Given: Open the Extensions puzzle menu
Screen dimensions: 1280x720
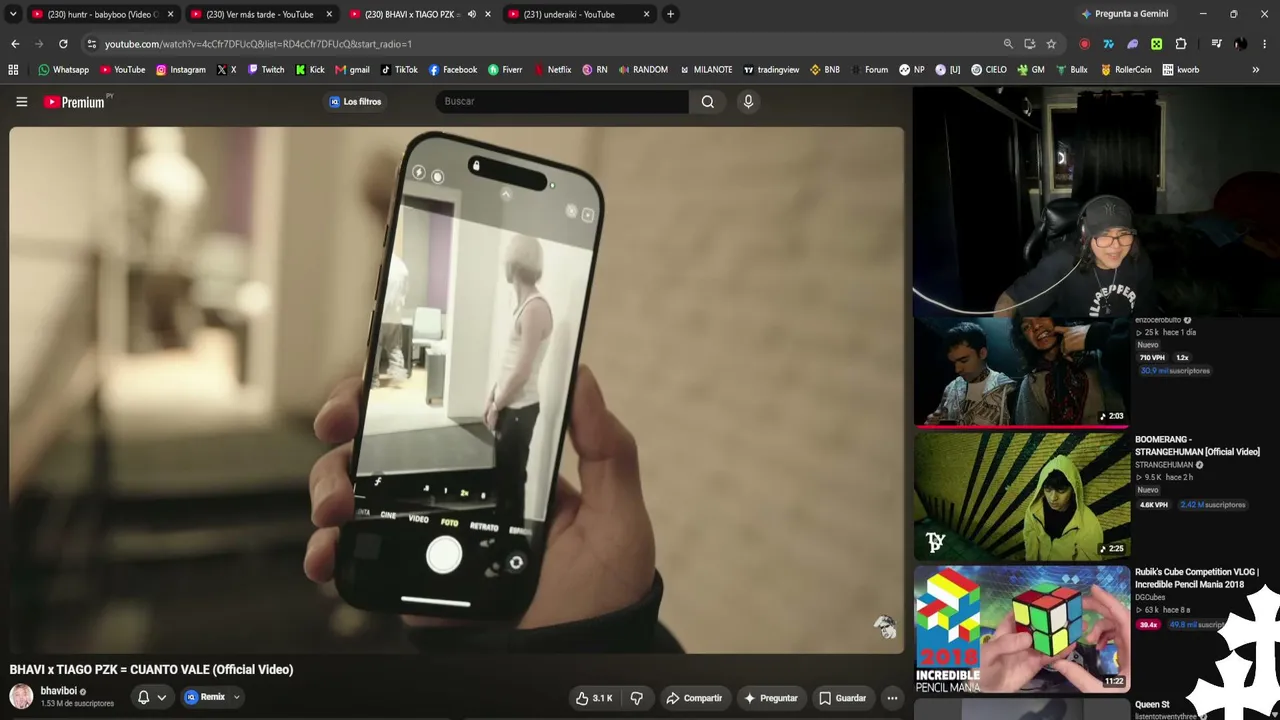Looking at the screenshot, I should click(x=1181, y=44).
